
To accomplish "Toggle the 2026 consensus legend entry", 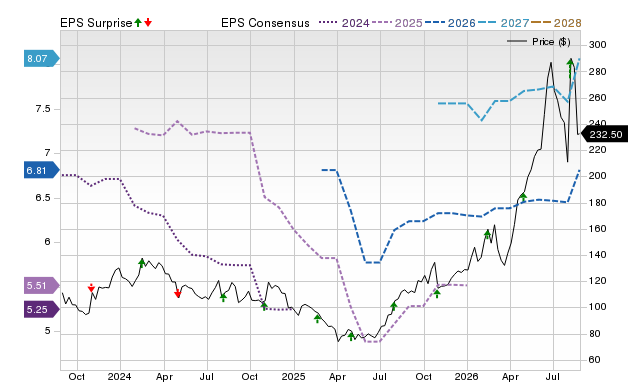I will [450, 23].
